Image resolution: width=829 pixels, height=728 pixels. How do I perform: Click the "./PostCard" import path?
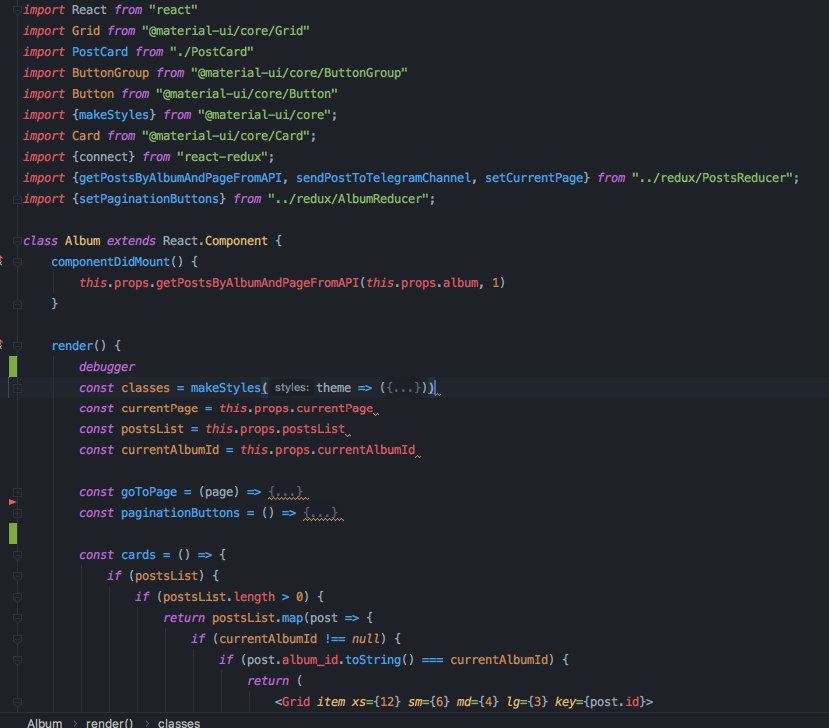(211, 52)
